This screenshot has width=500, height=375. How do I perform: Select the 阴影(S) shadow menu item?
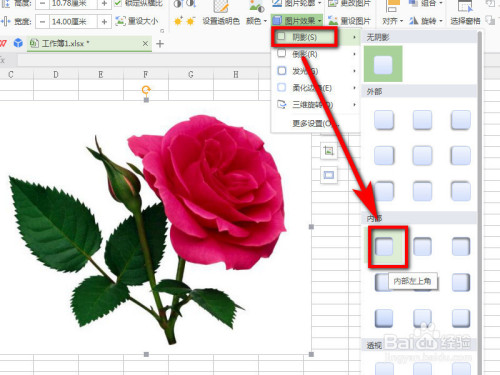[x=316, y=37]
